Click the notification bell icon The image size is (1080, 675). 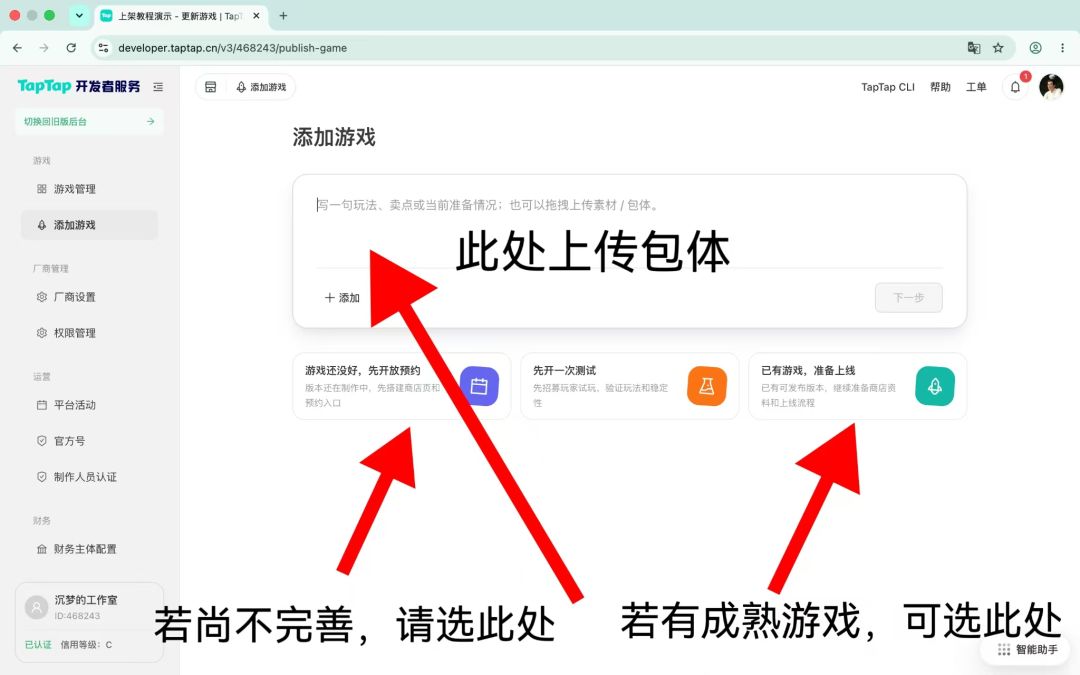coord(1015,87)
